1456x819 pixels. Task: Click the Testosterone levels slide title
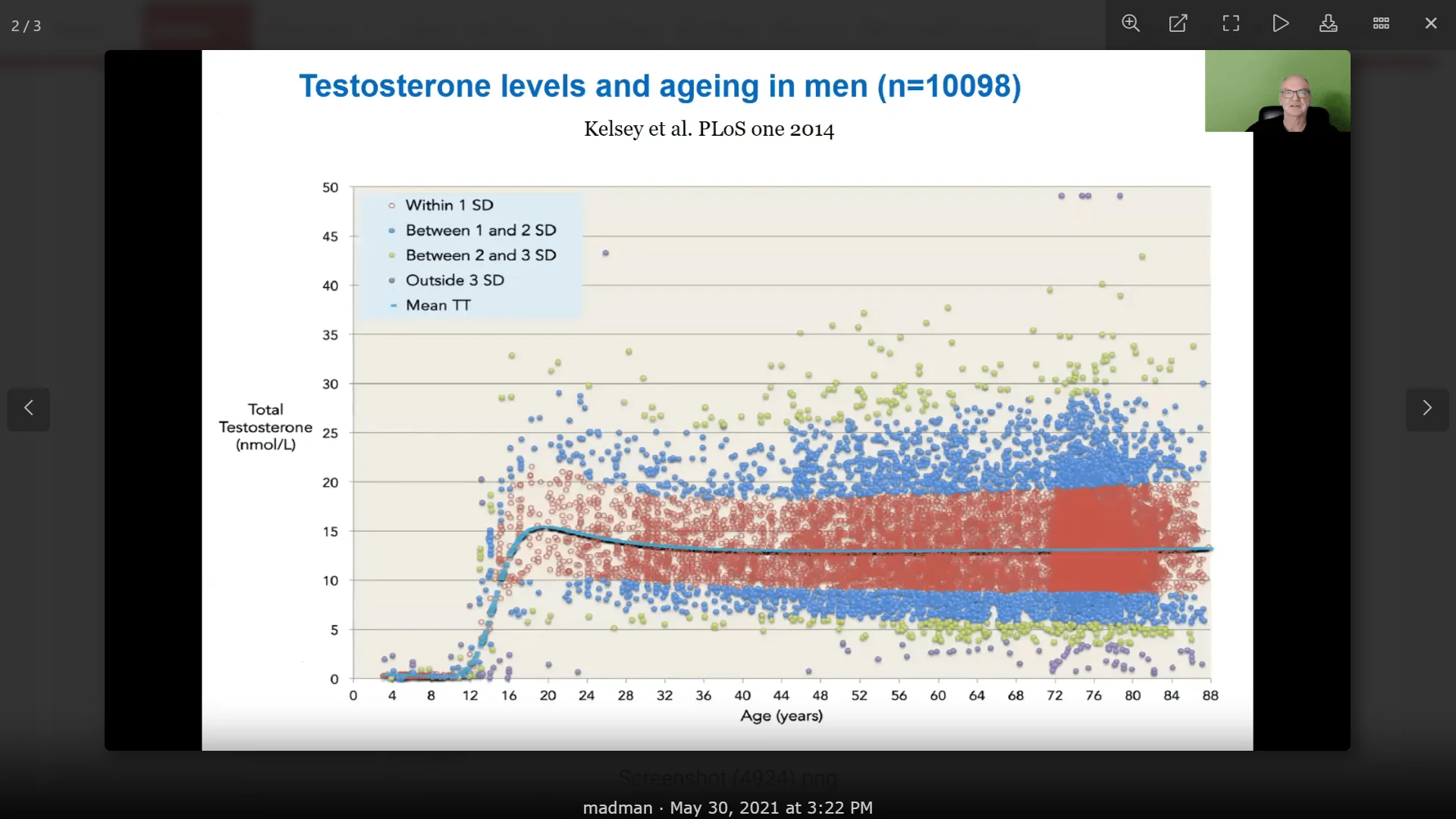(660, 86)
